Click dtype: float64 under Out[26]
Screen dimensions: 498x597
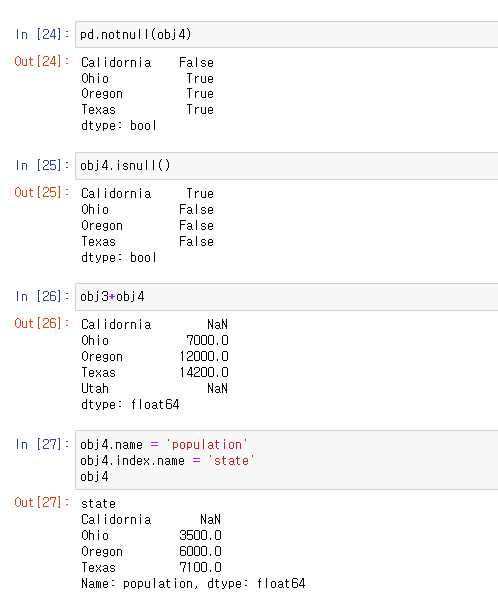coord(130,404)
